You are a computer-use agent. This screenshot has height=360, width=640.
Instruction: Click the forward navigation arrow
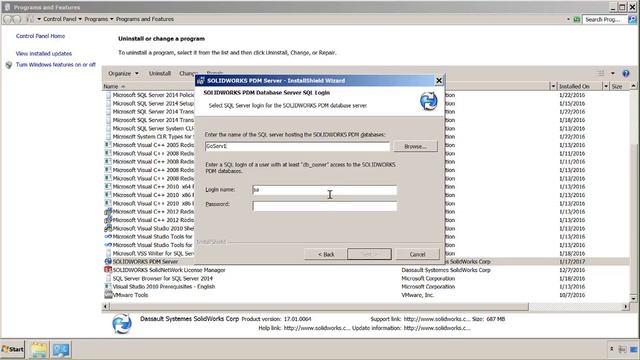pyautogui.click(x=17, y=19)
